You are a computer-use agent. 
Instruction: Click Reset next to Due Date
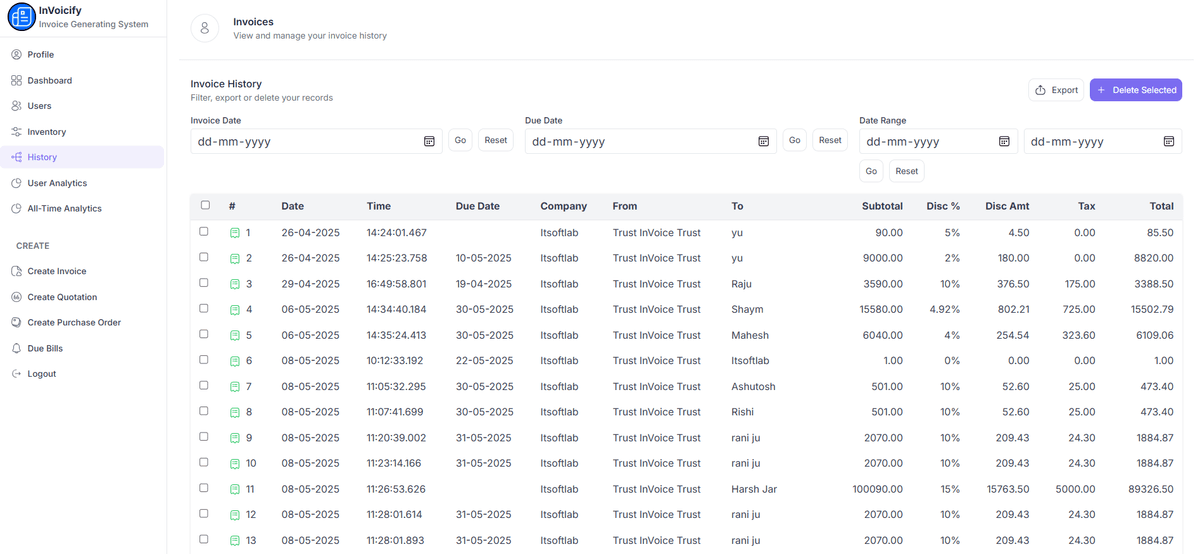[830, 140]
